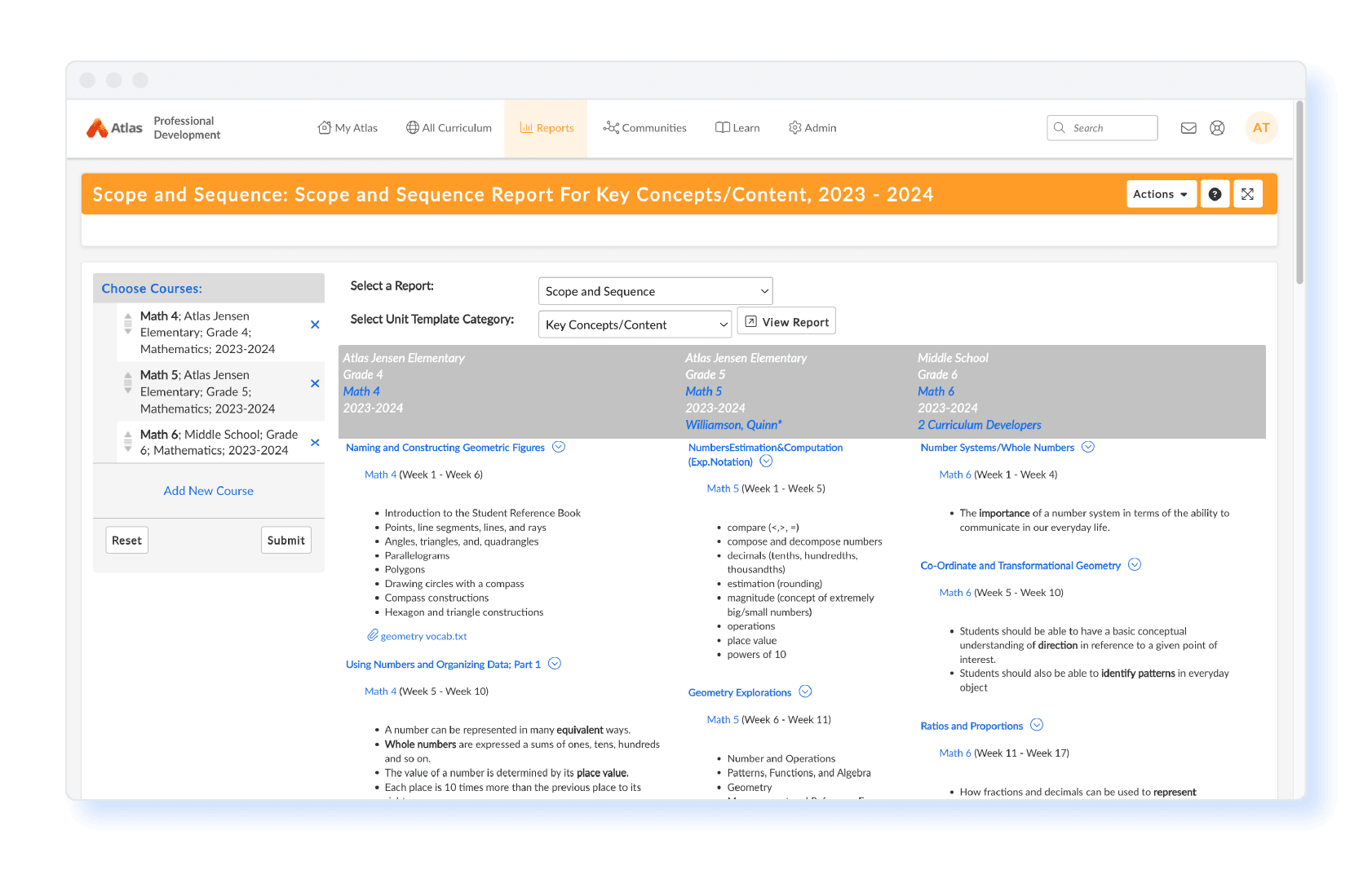The width and height of the screenshot is (1372, 888).
Task: Open 2 Curriculum Developers link
Action: [979, 425]
